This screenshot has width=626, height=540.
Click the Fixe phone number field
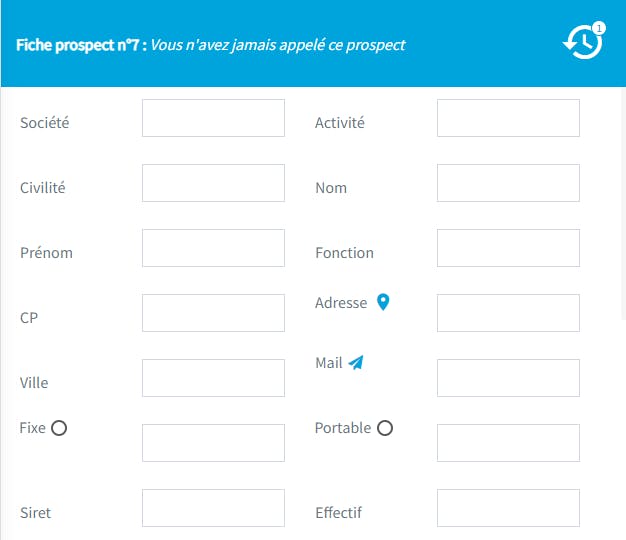click(x=213, y=443)
